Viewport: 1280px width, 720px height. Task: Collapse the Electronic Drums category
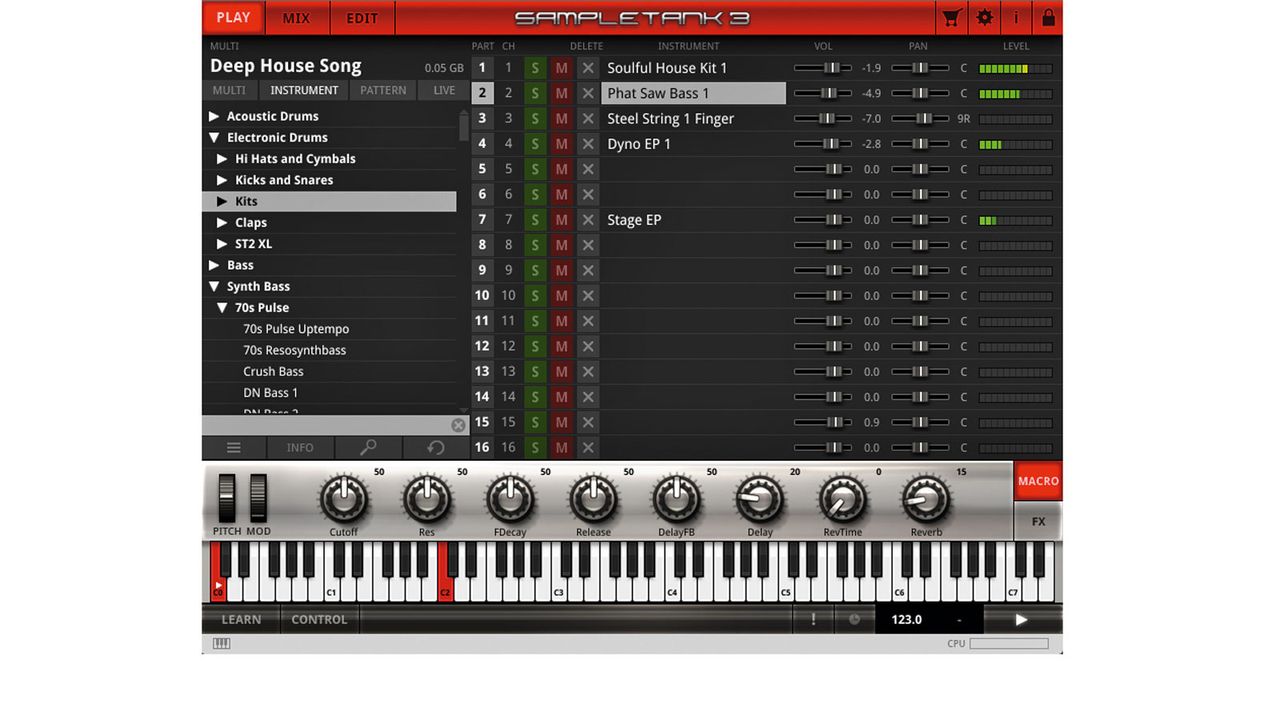pyautogui.click(x=214, y=138)
